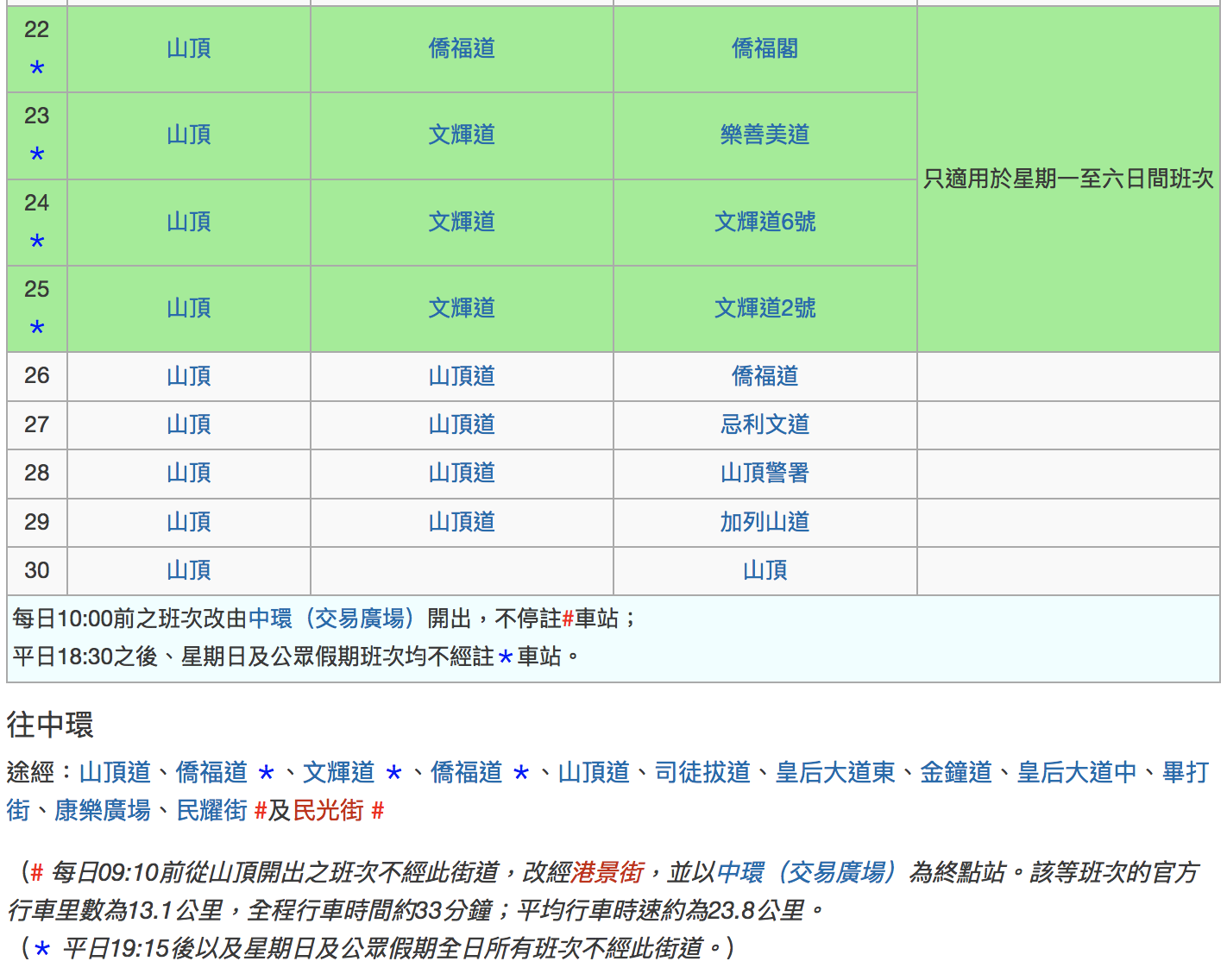Open the 民耀街 route link
The image size is (1227, 980).
(x=212, y=811)
